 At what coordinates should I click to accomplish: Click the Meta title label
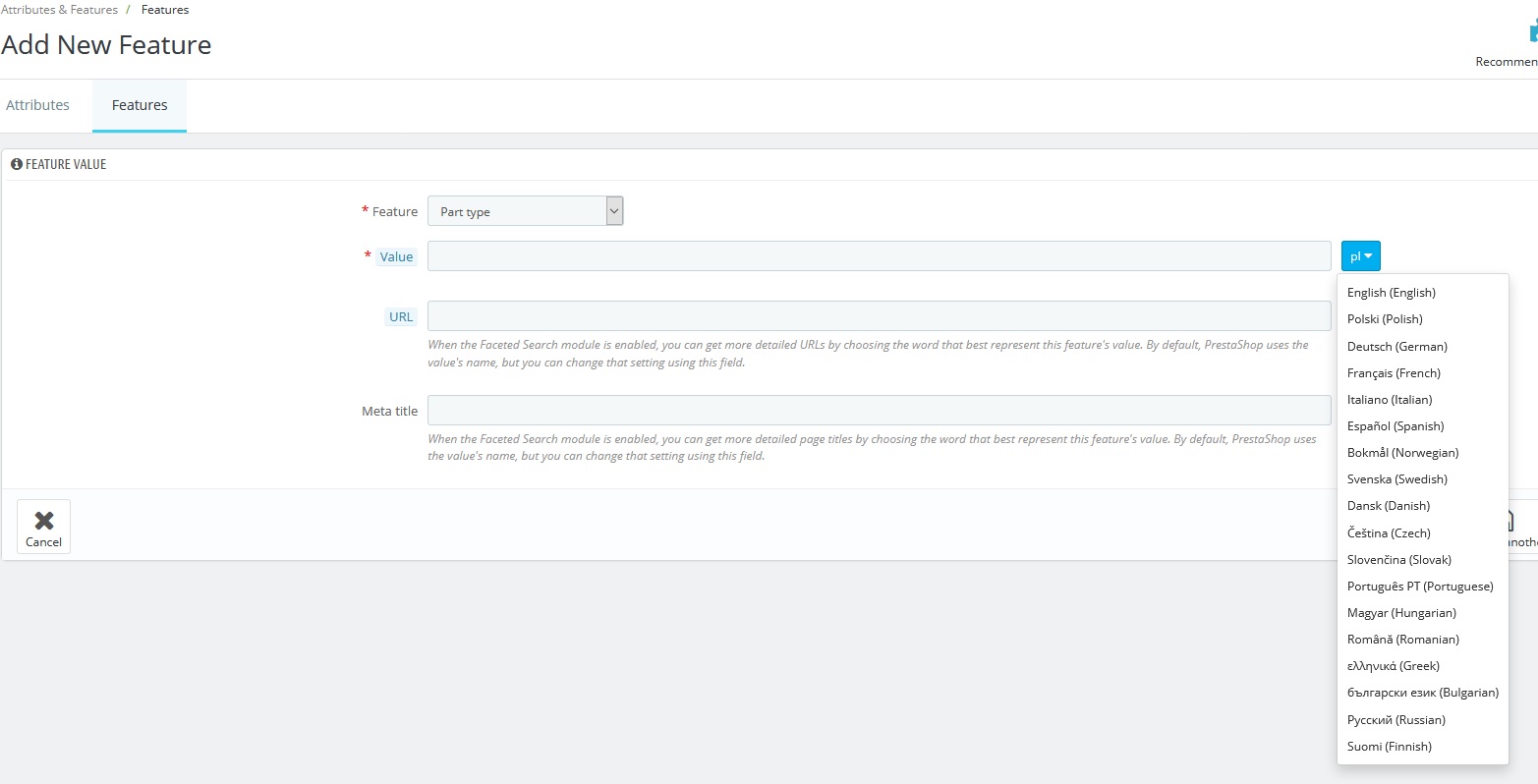pos(389,412)
